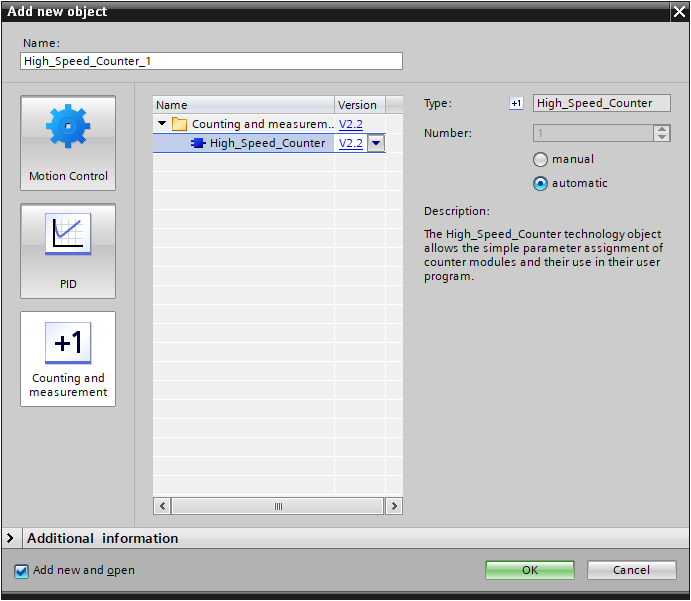Click the Number field
Viewport: 691px width, 601px height.
pyautogui.click(x=593, y=133)
